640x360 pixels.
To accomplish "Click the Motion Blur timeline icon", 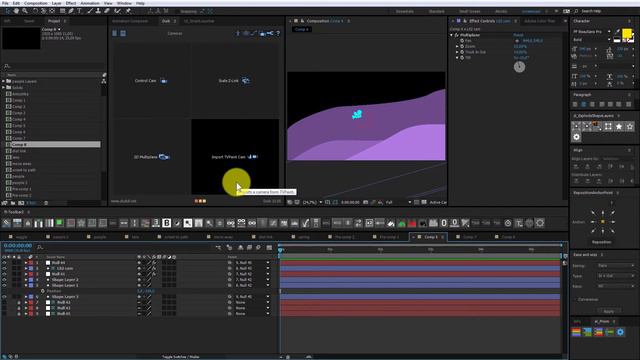I will 258,247.
